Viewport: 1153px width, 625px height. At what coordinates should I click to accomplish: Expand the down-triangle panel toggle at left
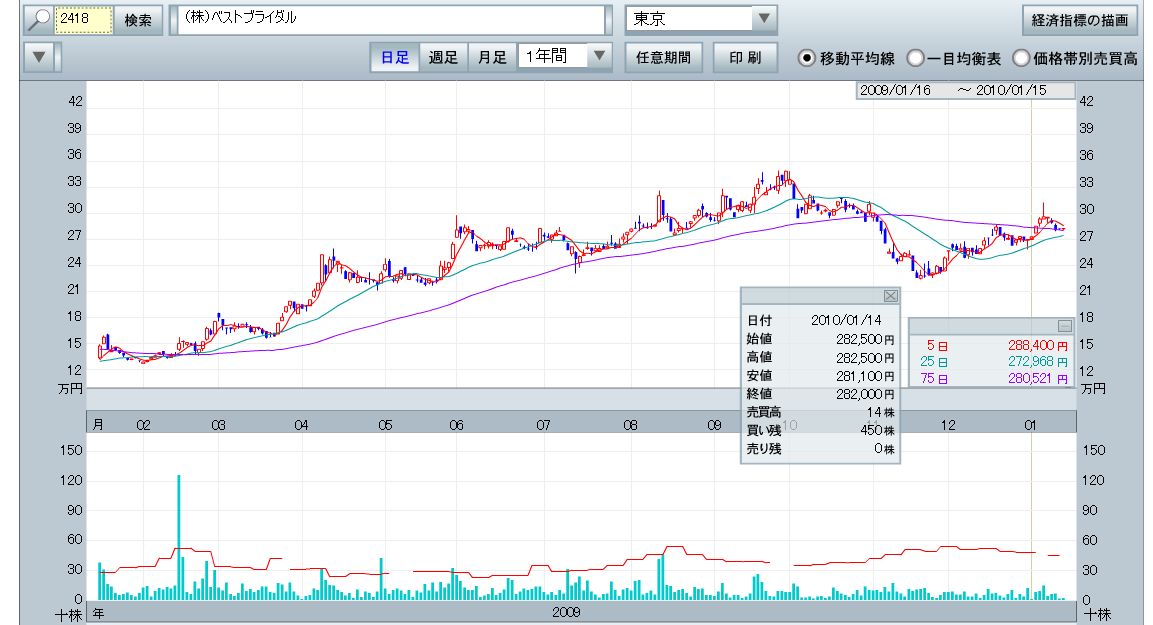pos(39,57)
